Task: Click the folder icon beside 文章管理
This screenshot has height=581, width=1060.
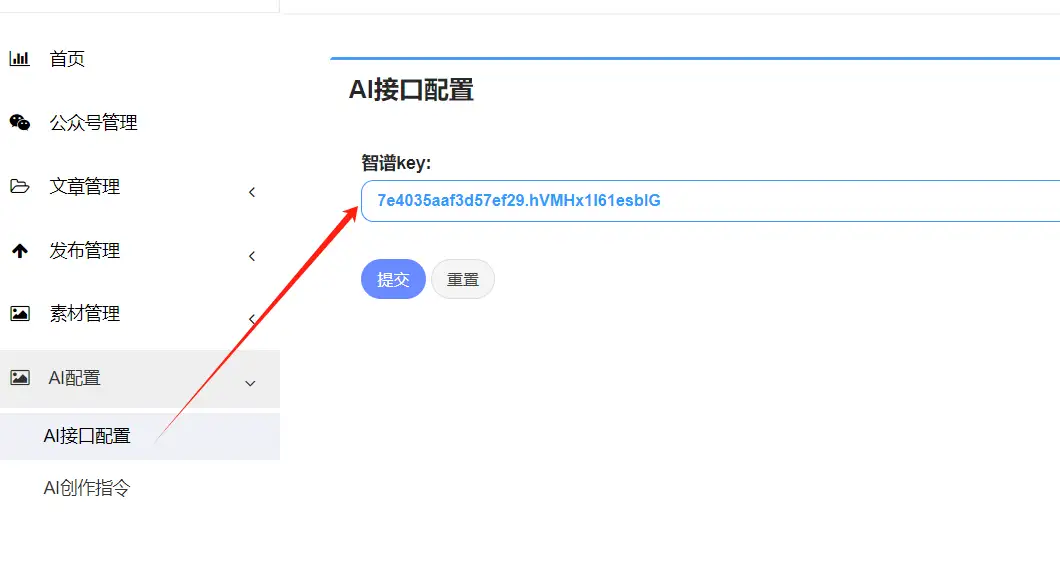Action: 19,186
